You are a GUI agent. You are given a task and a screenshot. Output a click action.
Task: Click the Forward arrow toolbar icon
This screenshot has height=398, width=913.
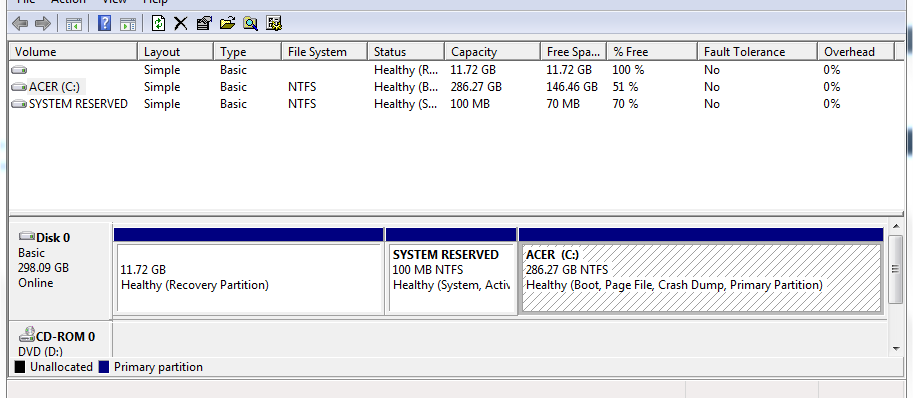point(43,24)
